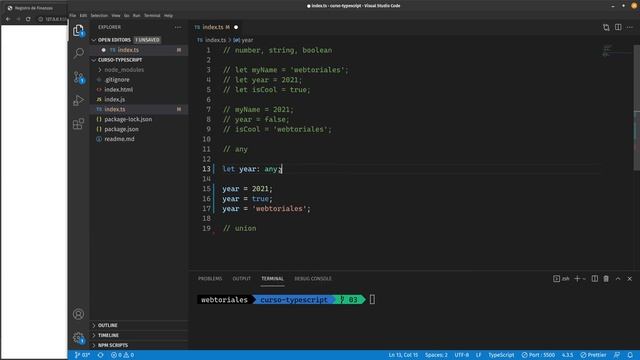Open the Extensions view

click(78, 124)
